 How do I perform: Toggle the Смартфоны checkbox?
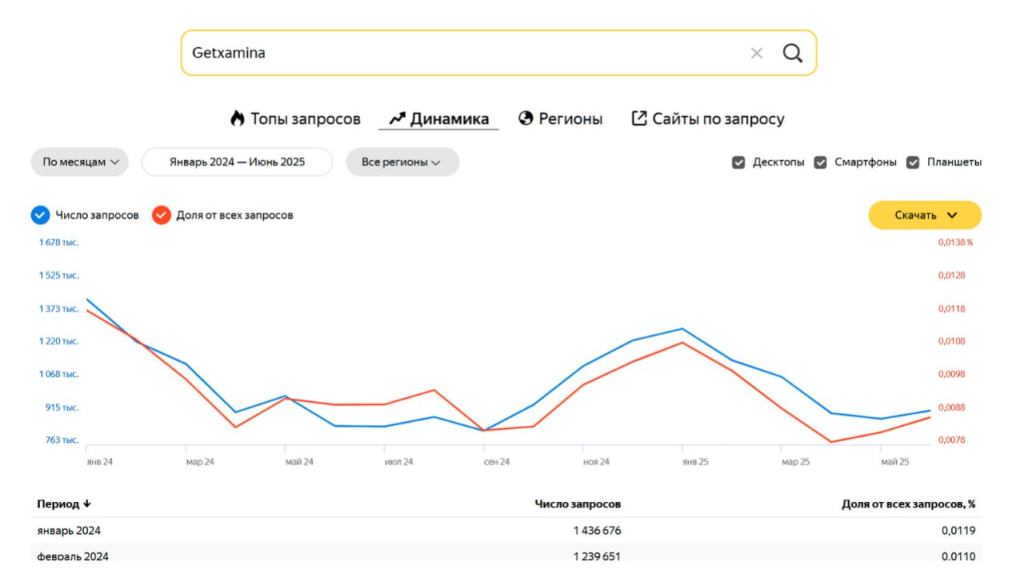point(820,162)
